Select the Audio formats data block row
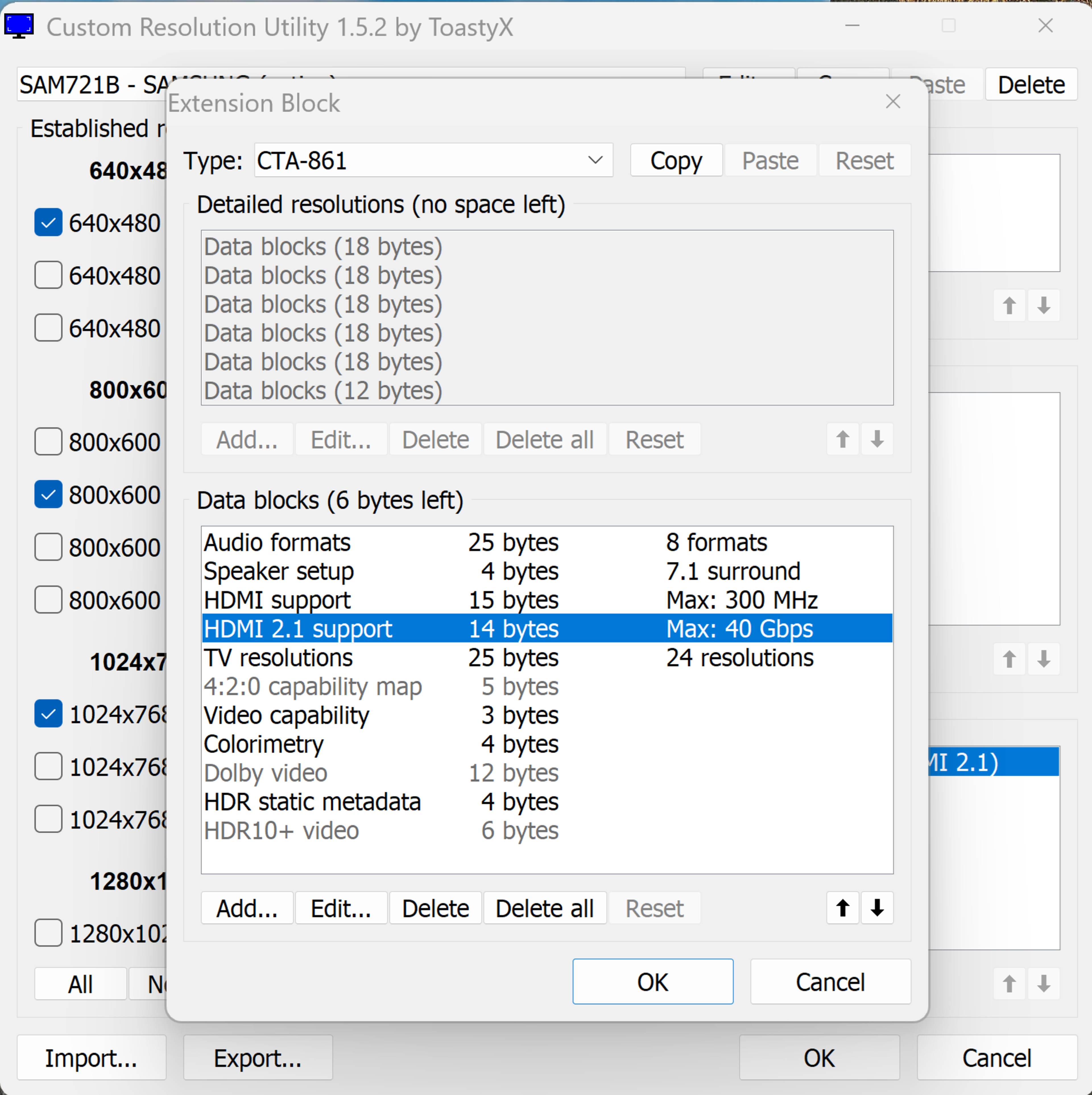 [277, 543]
